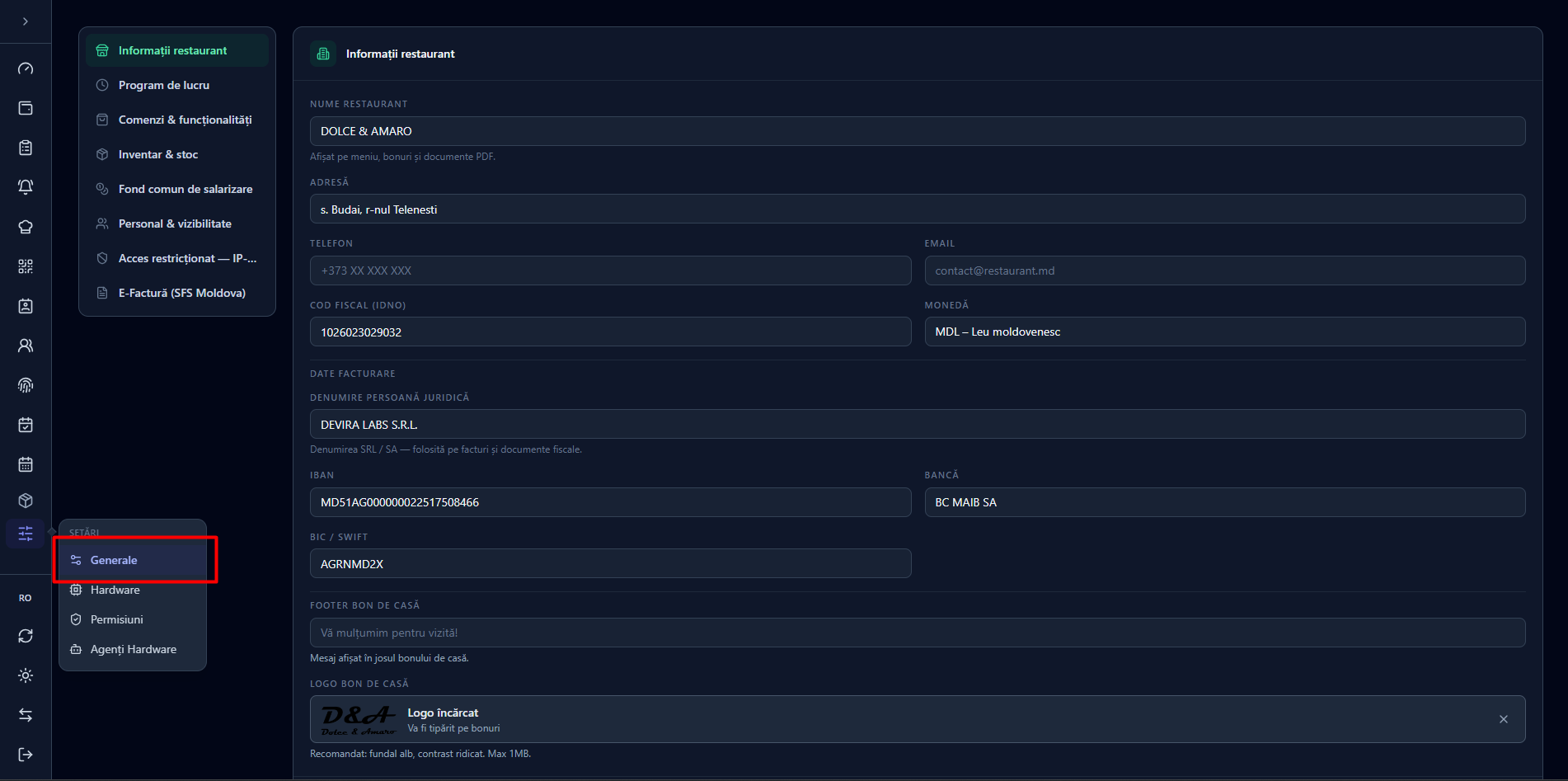Open the notifications bell icon
This screenshot has height=781, width=1568.
pyautogui.click(x=26, y=187)
